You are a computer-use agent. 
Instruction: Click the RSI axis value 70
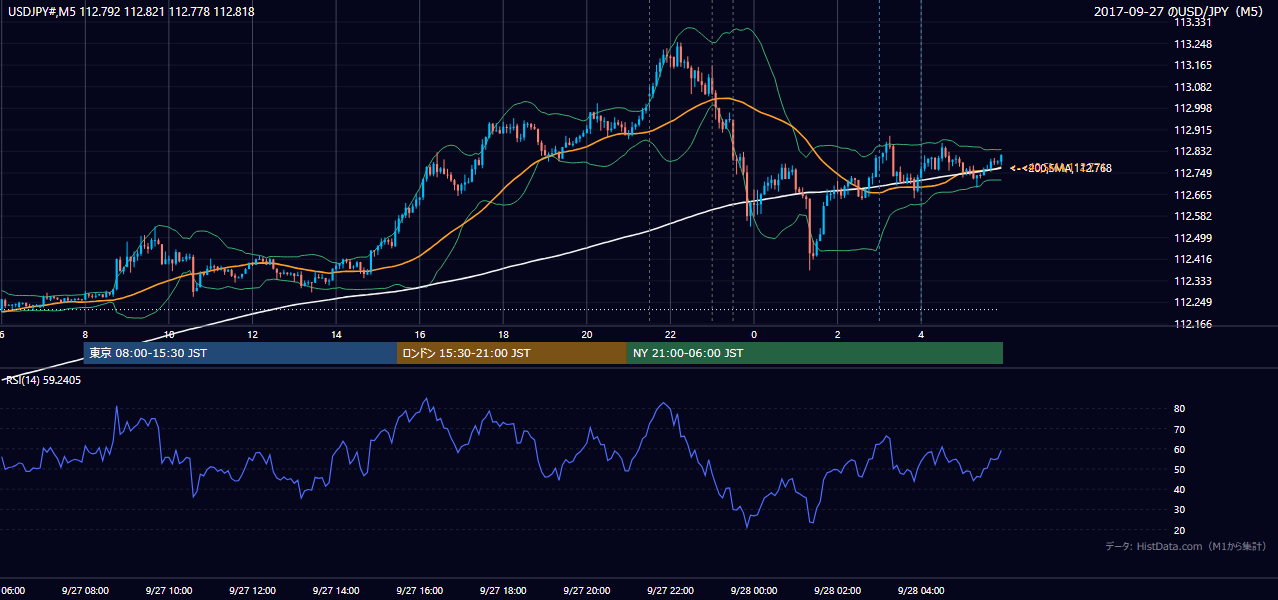coord(1179,429)
